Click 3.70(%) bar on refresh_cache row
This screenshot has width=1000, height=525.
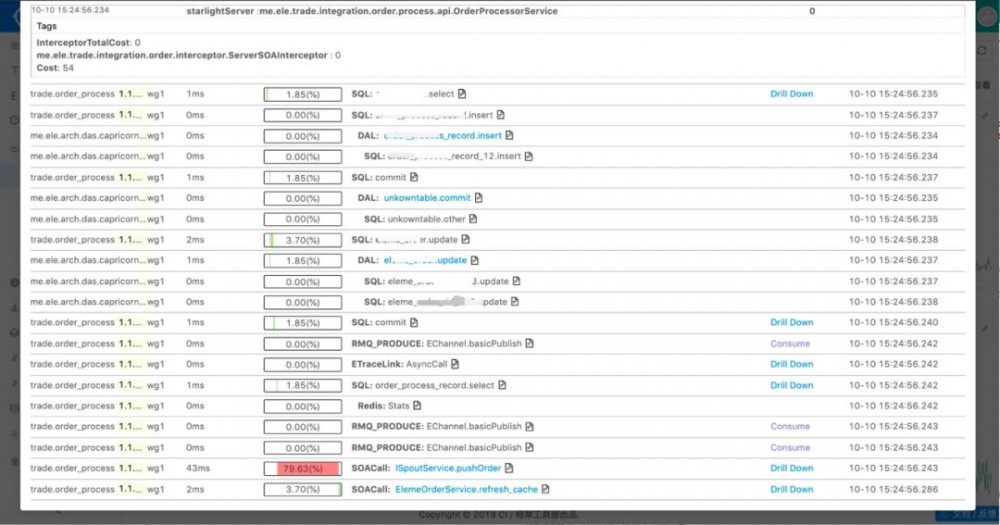coord(302,489)
